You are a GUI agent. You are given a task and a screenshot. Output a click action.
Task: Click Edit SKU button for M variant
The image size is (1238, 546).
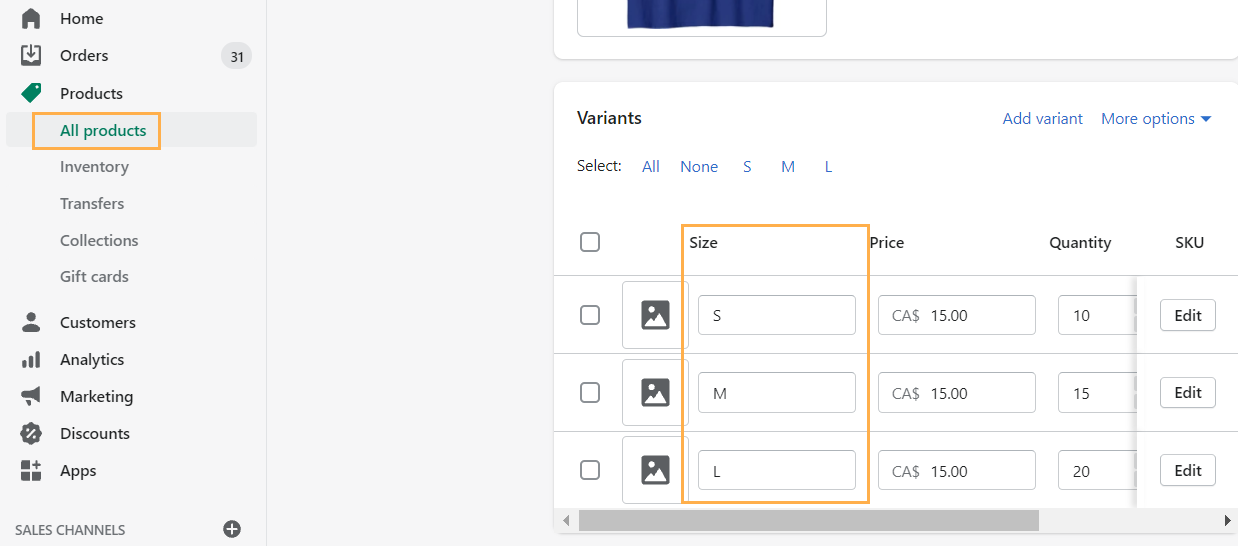(1188, 393)
